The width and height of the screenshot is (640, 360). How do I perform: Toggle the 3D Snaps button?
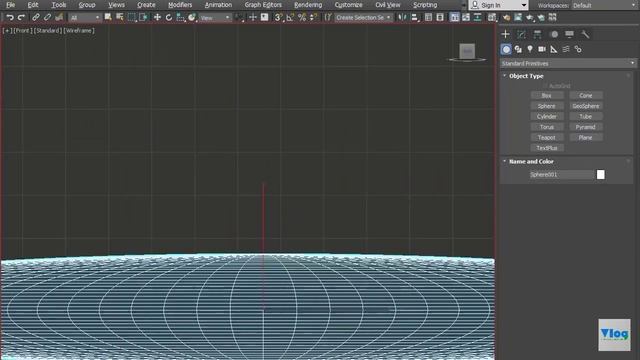click(x=279, y=18)
